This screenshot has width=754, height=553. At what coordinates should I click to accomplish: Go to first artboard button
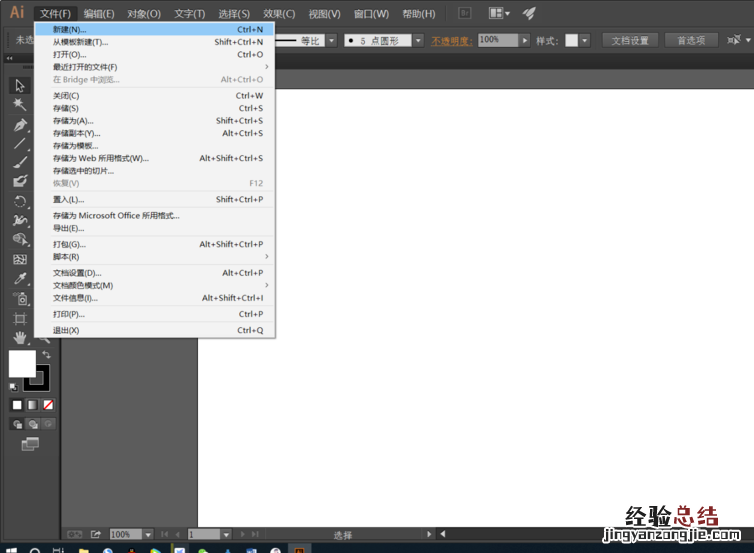[164, 534]
